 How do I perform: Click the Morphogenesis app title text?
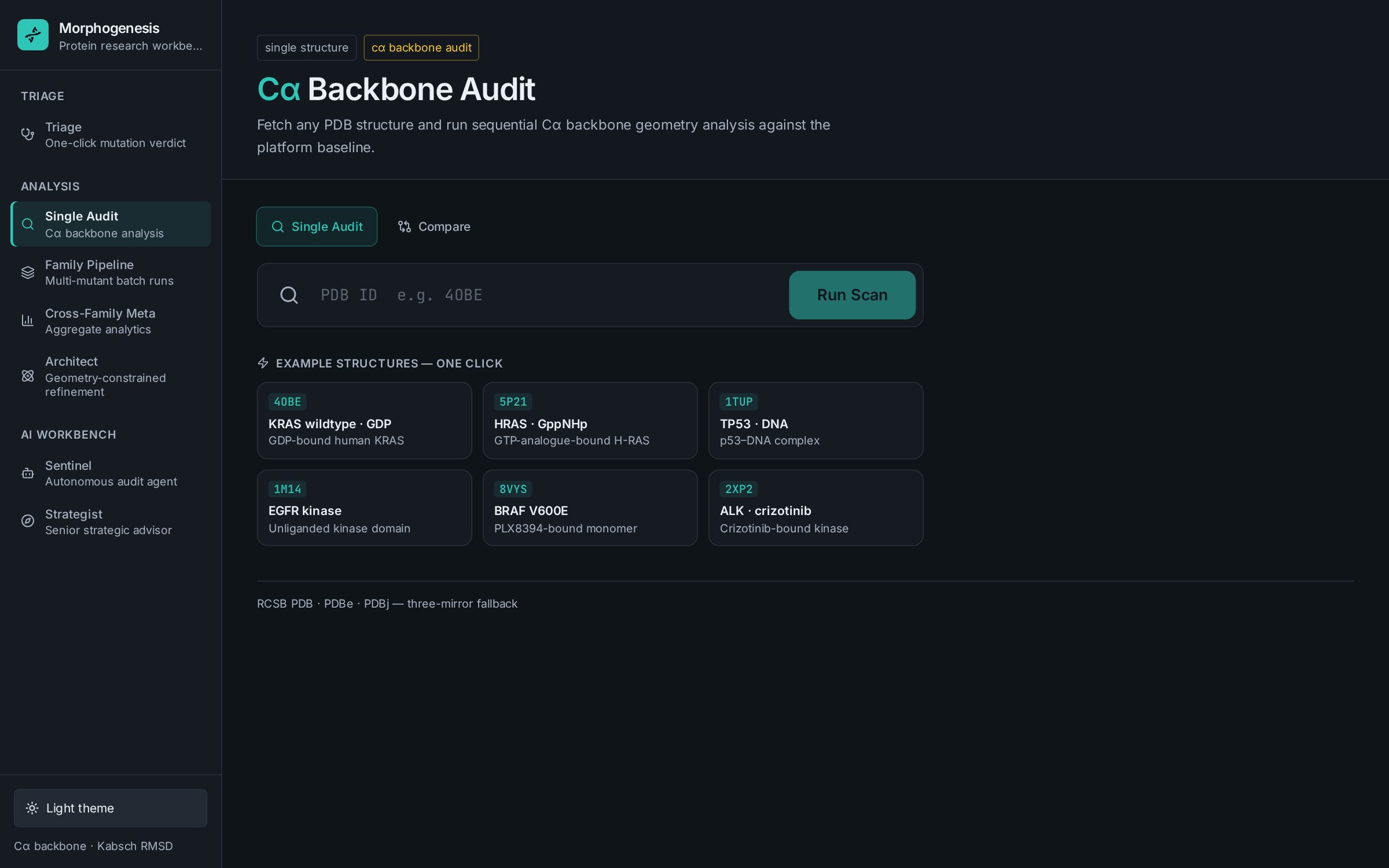pos(109,28)
